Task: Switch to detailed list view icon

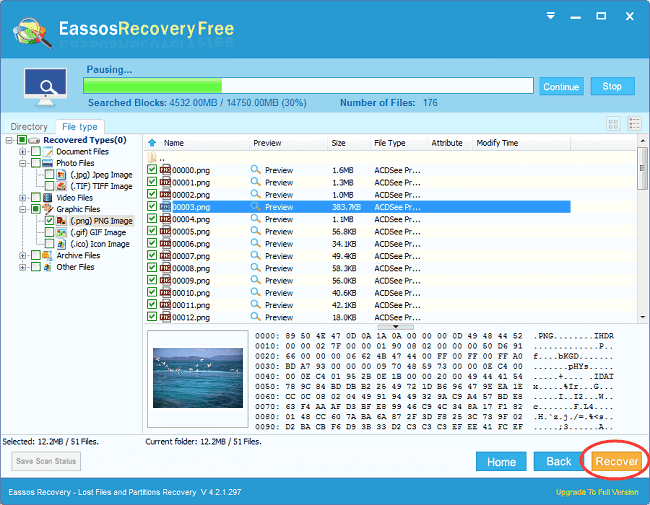Action: 635,124
